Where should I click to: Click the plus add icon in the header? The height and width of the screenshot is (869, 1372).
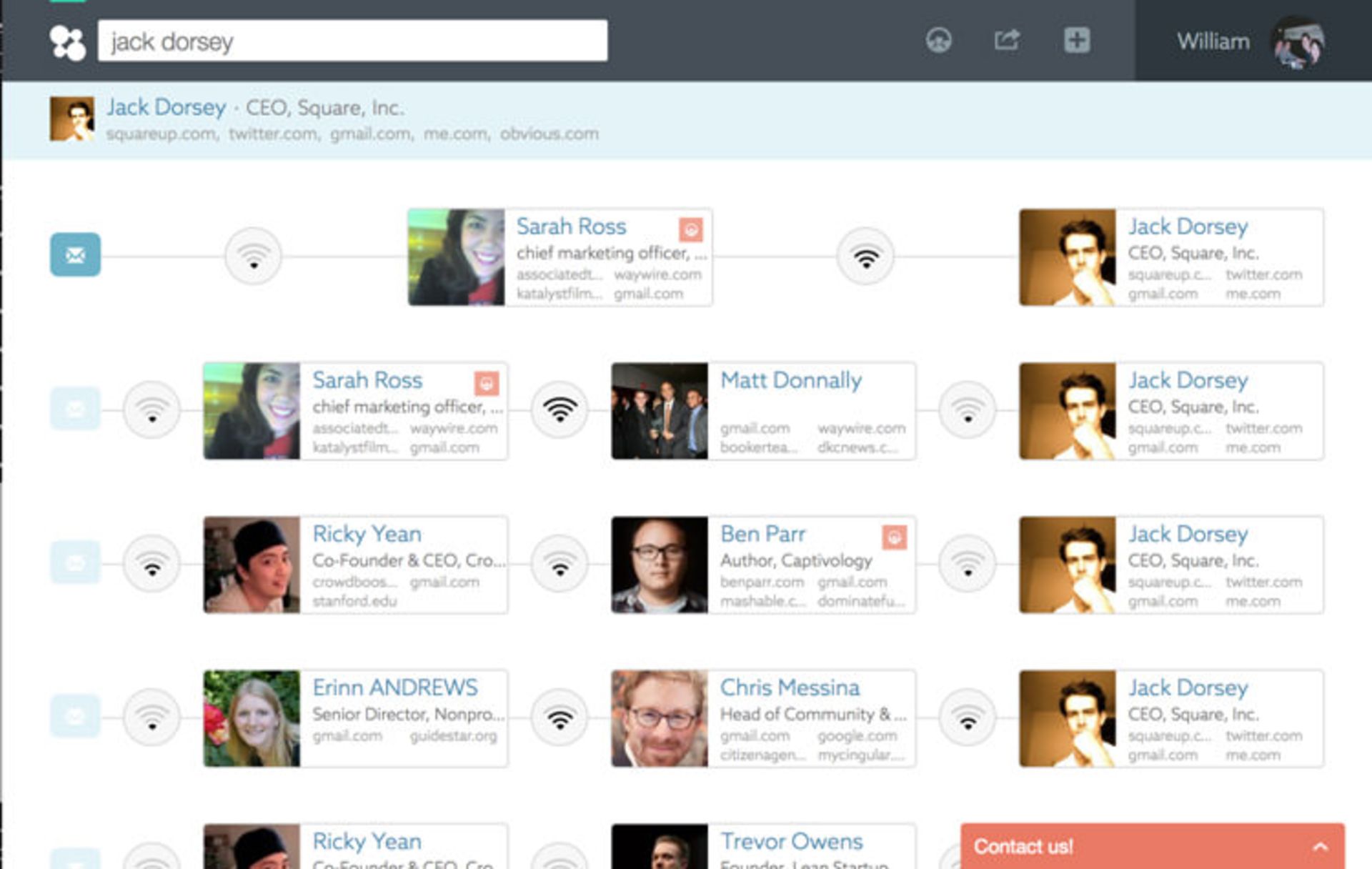tap(1076, 40)
